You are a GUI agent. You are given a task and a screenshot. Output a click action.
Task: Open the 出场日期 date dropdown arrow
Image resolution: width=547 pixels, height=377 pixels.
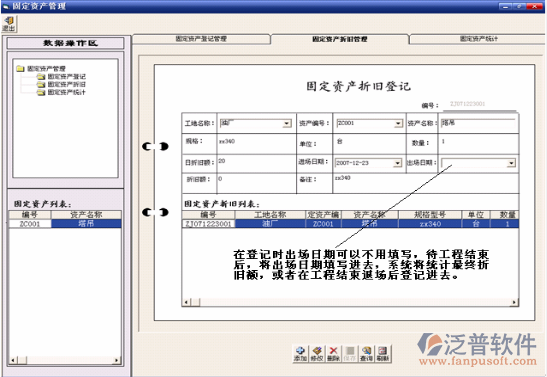[x=511, y=163]
